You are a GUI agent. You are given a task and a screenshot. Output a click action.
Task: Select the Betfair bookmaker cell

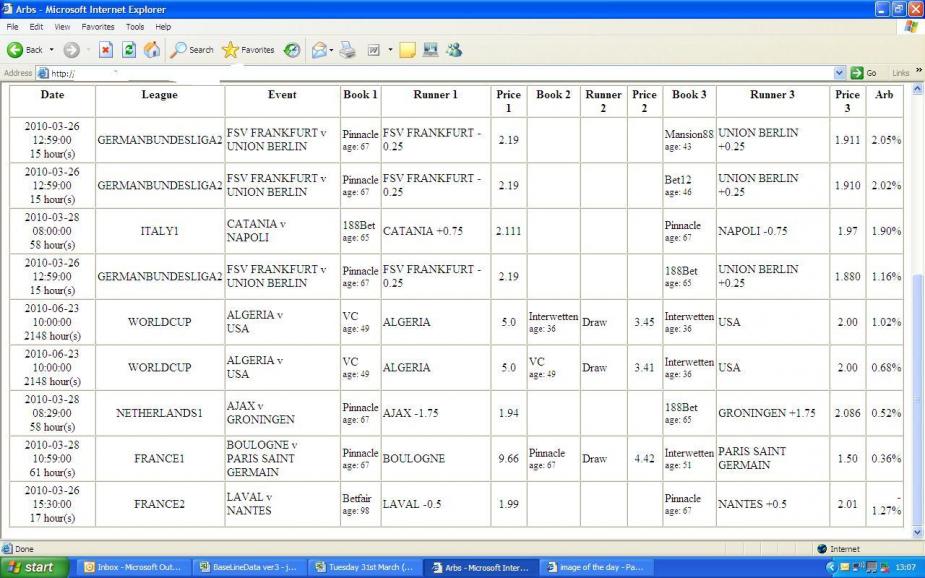pos(360,504)
